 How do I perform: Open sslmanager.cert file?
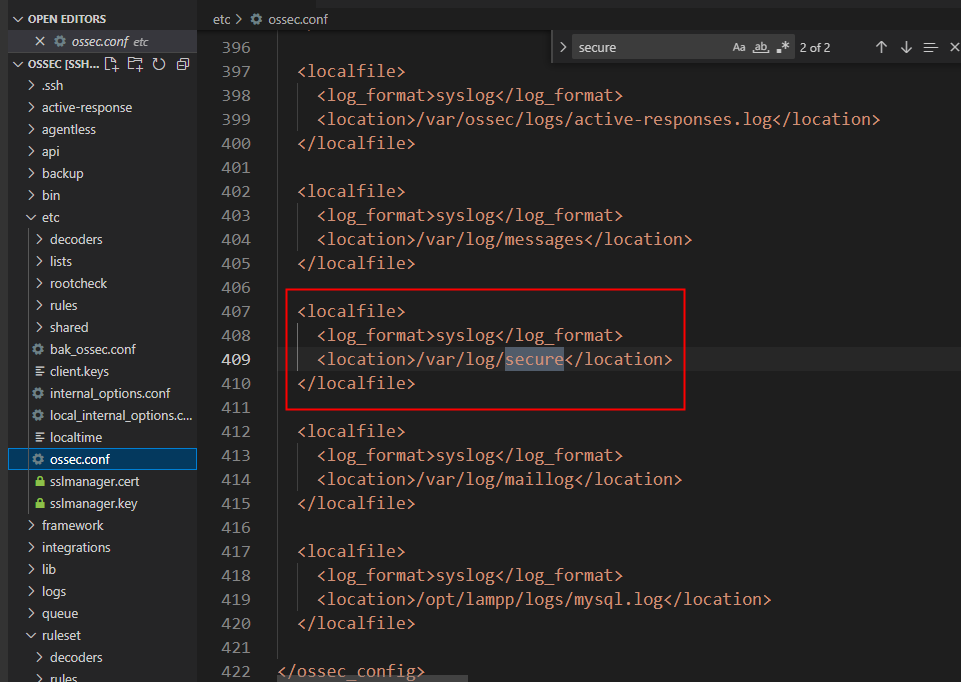[x=94, y=482]
